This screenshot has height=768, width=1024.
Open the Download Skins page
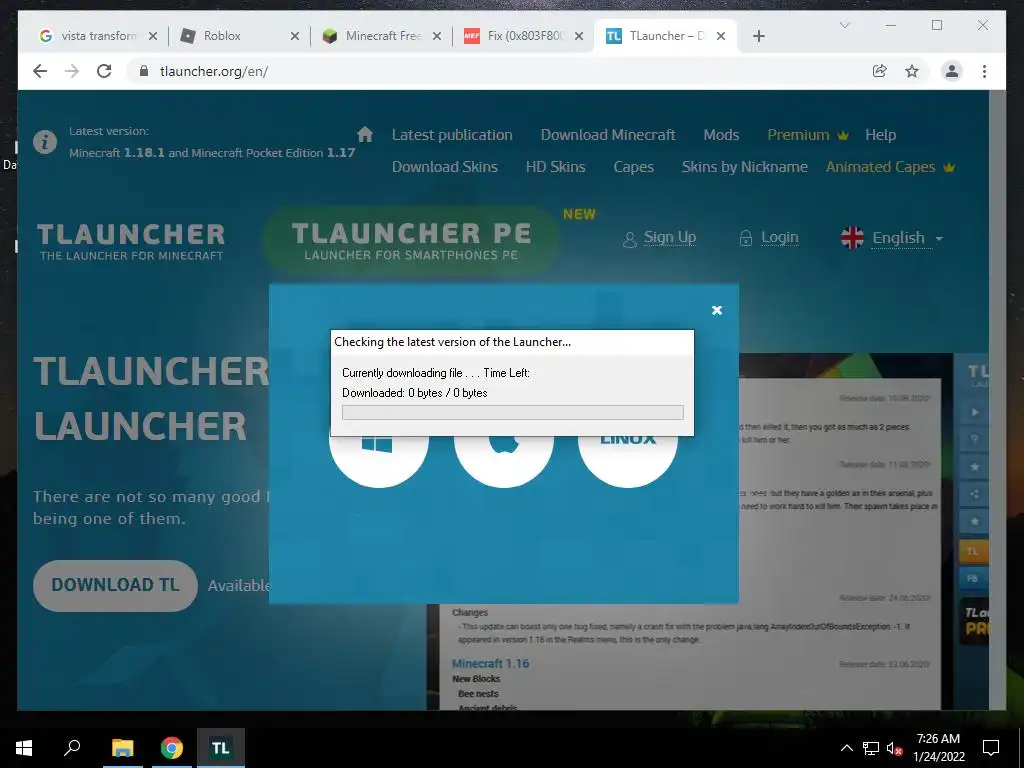445,167
